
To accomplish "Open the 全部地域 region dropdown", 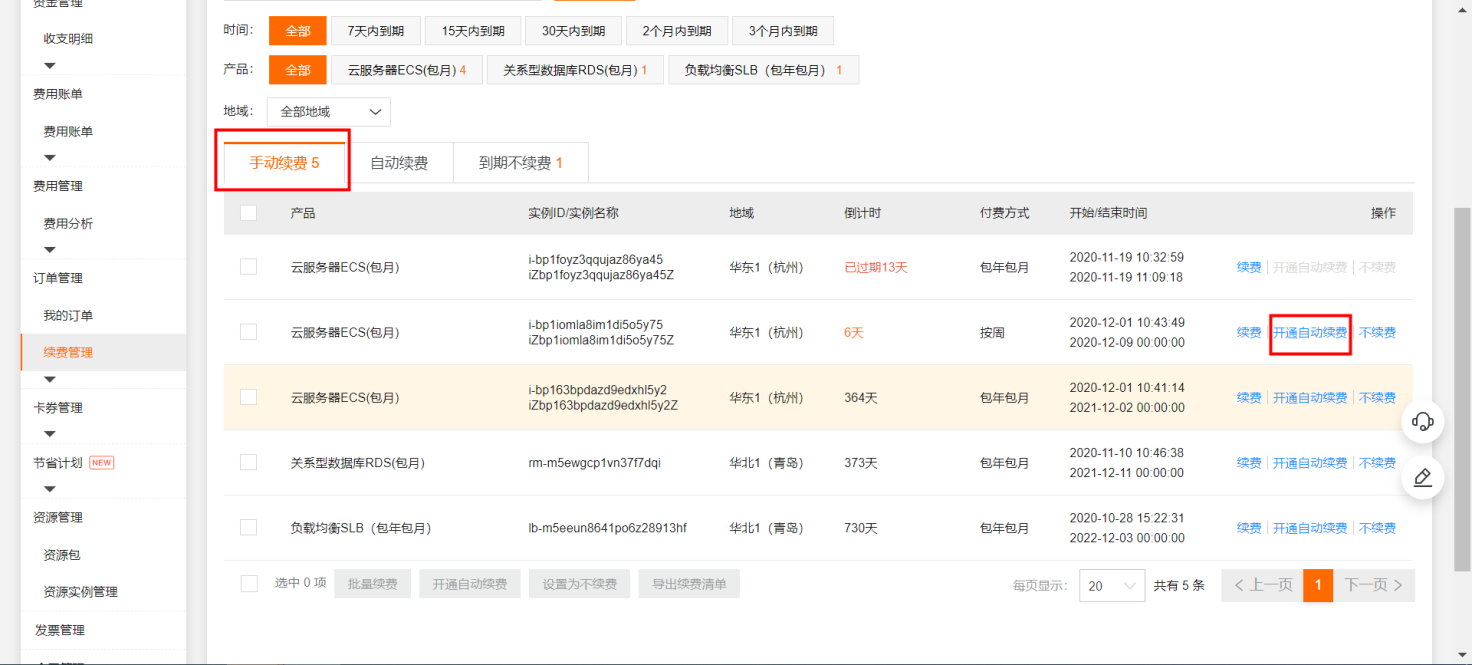I will click(x=329, y=112).
